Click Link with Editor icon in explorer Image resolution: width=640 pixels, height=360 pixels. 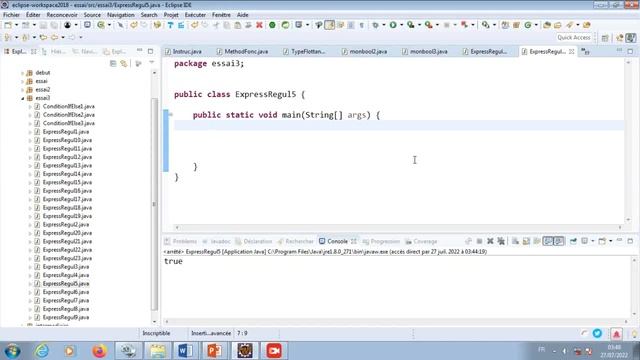(124, 64)
